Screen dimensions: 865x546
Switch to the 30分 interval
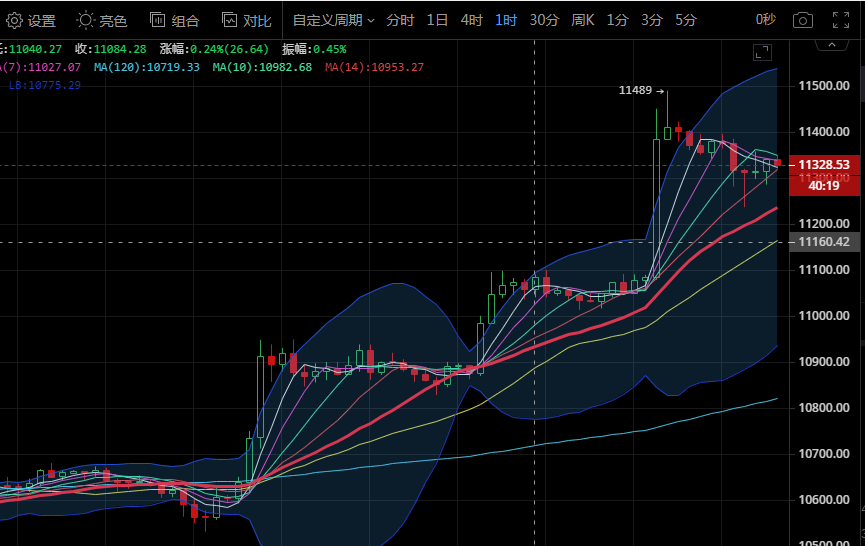pyautogui.click(x=544, y=20)
